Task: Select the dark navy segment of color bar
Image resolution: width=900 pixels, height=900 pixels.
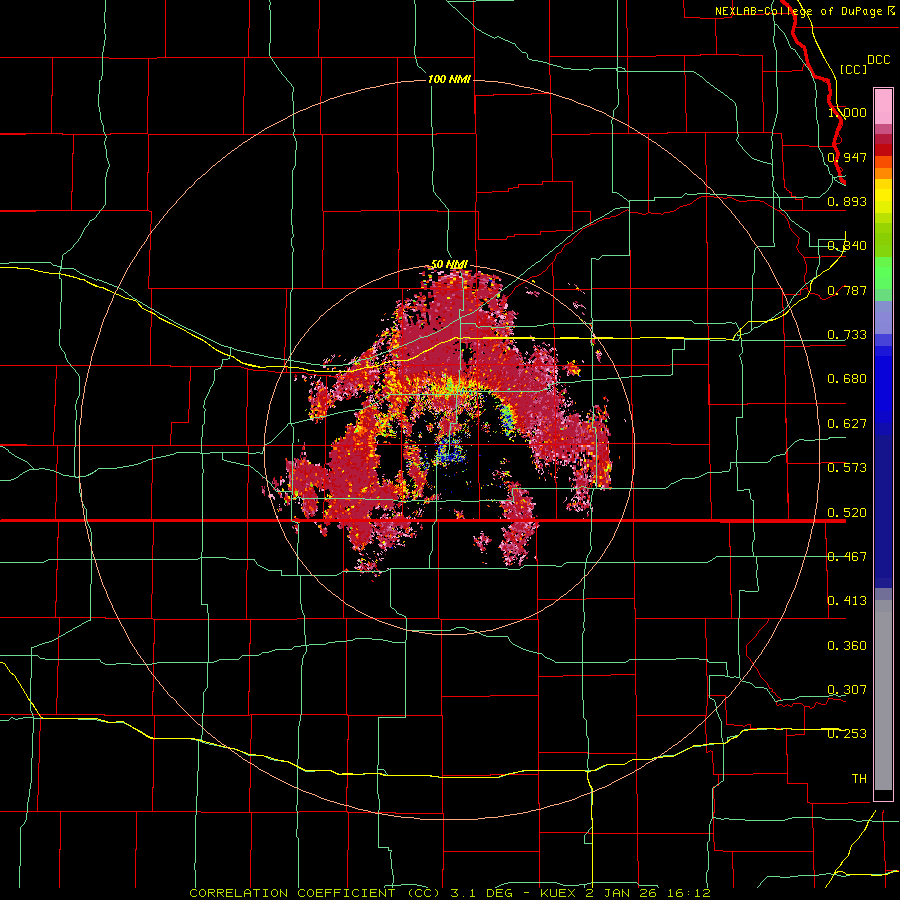Action: (x=883, y=511)
